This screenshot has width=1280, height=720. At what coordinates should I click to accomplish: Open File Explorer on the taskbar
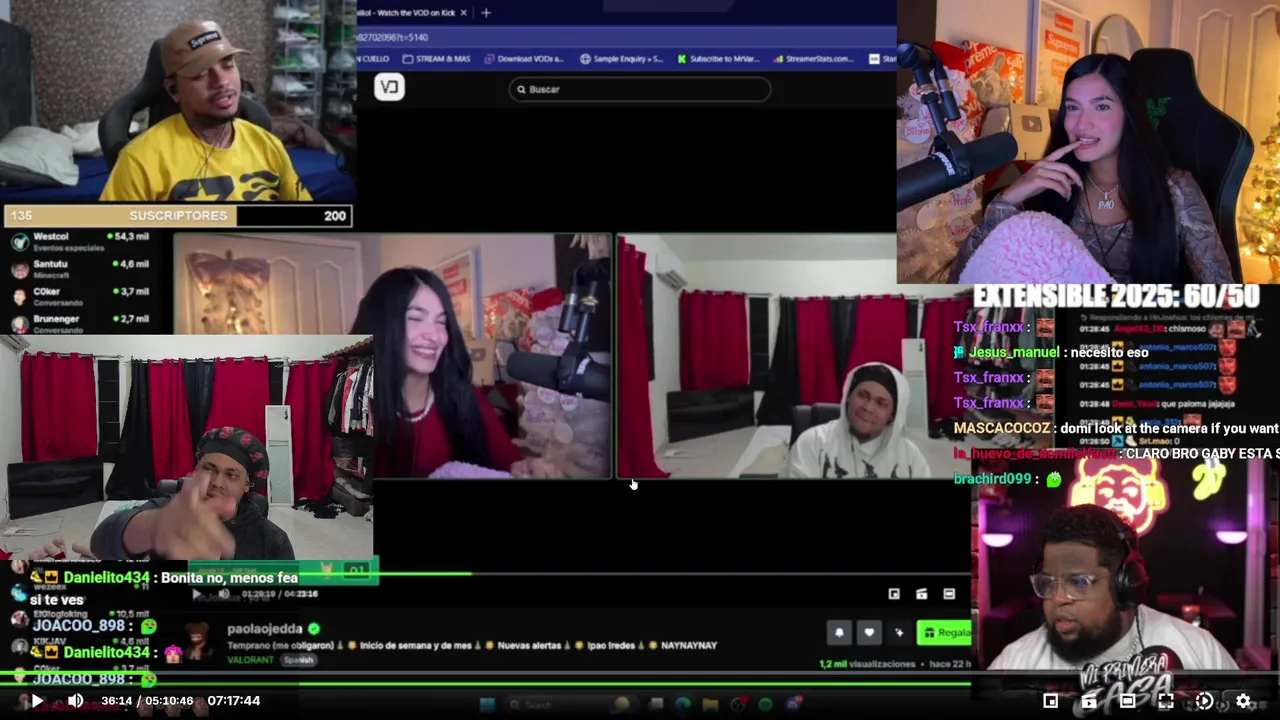tap(710, 705)
